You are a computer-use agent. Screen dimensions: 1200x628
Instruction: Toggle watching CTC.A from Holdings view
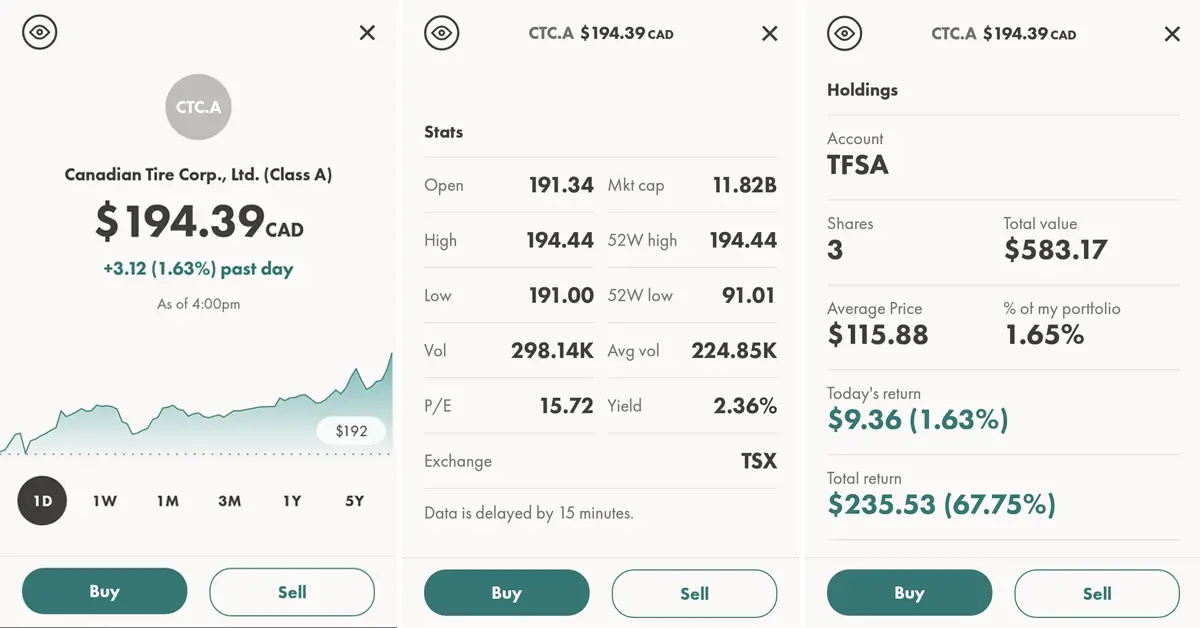coord(845,33)
